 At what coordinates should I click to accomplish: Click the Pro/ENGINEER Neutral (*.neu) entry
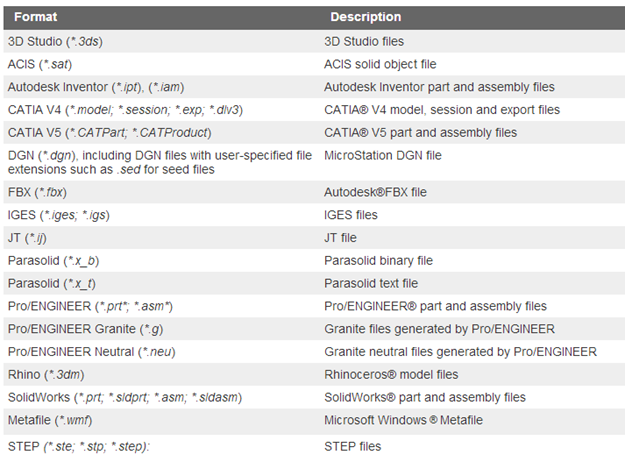coord(91,352)
